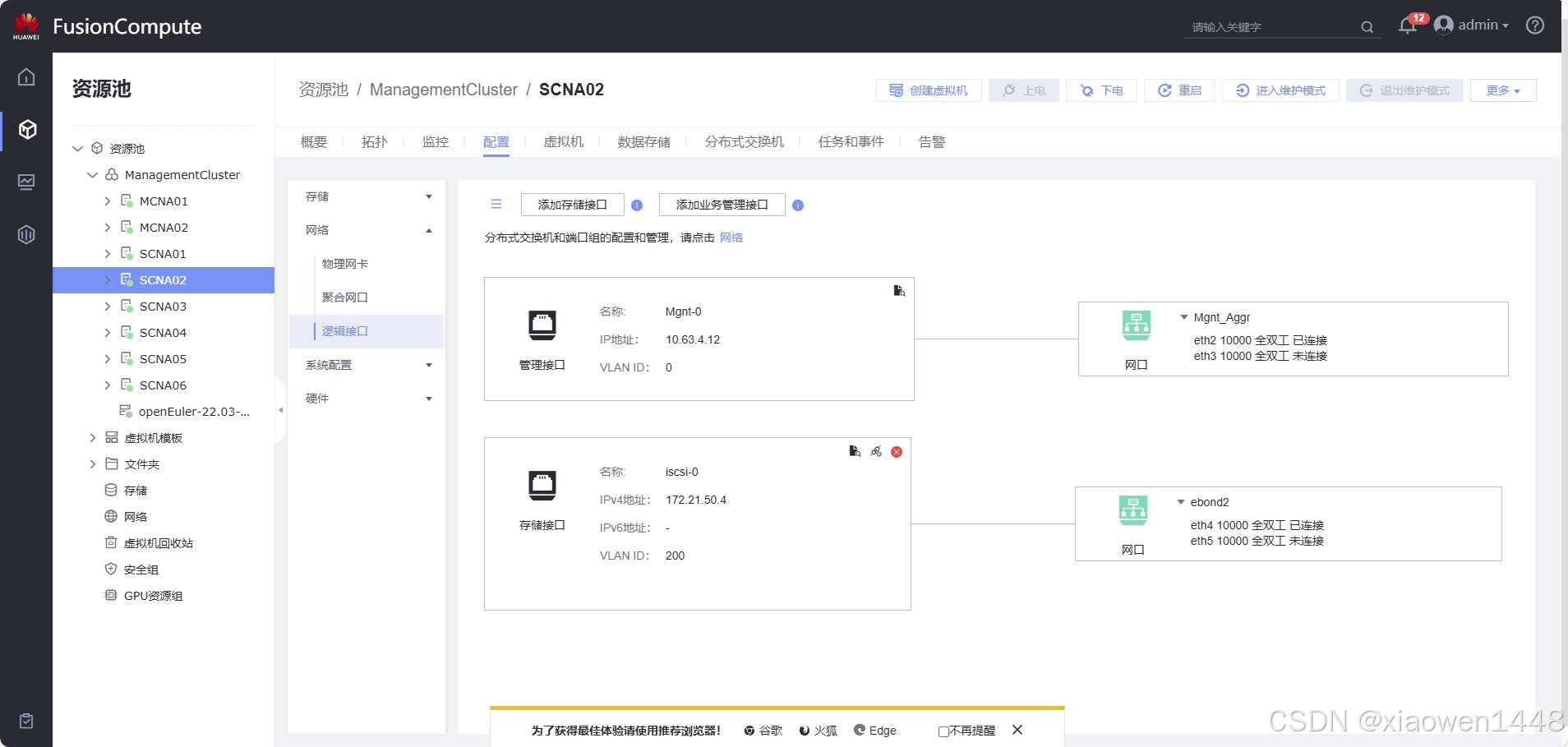This screenshot has height=747, width=1568.
Task: Click the home icon in left sidebar
Action: pos(26,77)
